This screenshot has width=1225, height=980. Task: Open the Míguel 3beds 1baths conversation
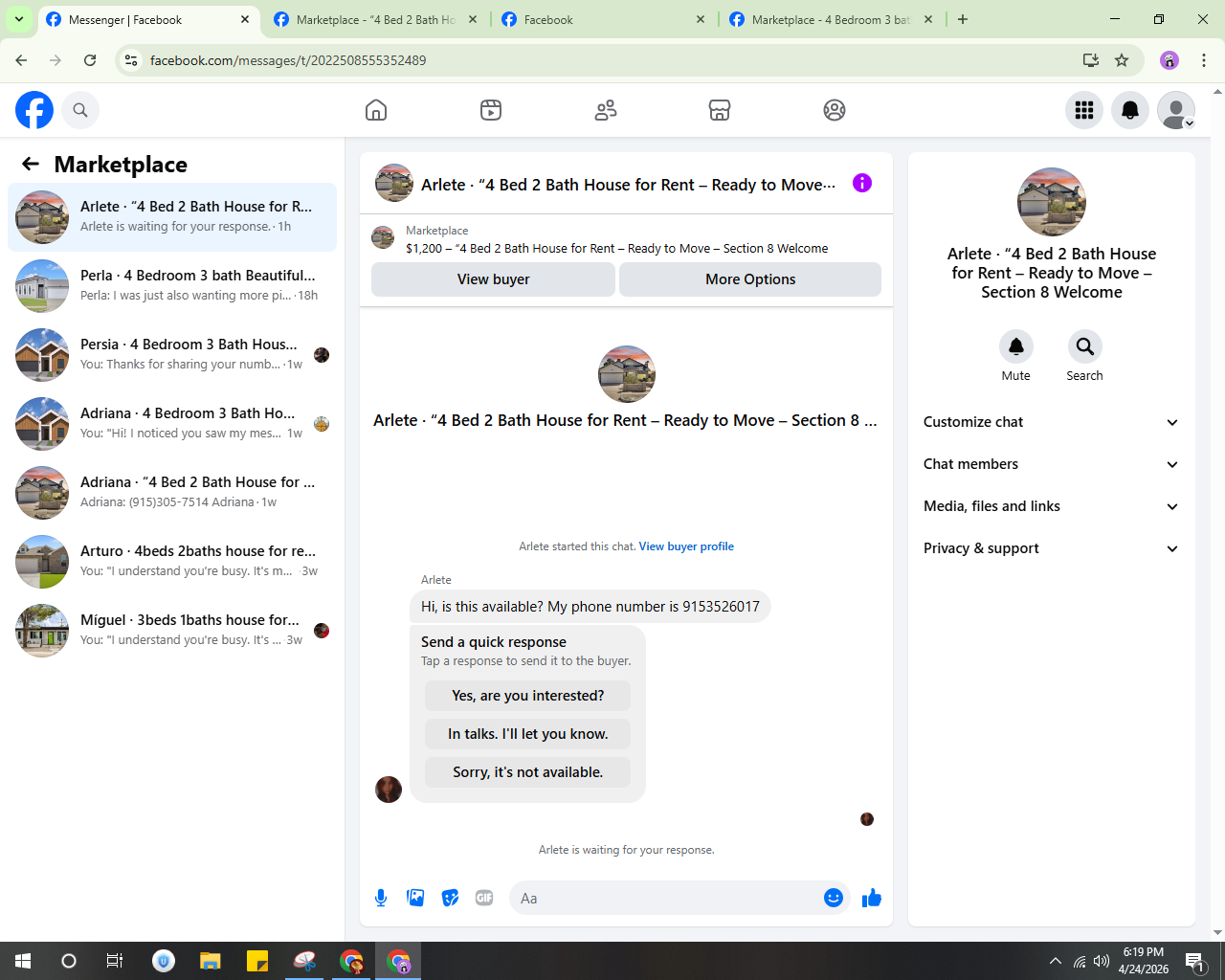point(172,631)
